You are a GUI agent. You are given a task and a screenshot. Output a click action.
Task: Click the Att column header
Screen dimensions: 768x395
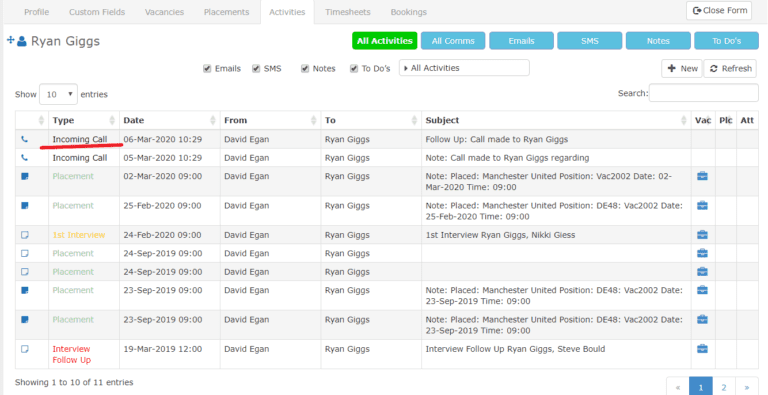coord(747,120)
